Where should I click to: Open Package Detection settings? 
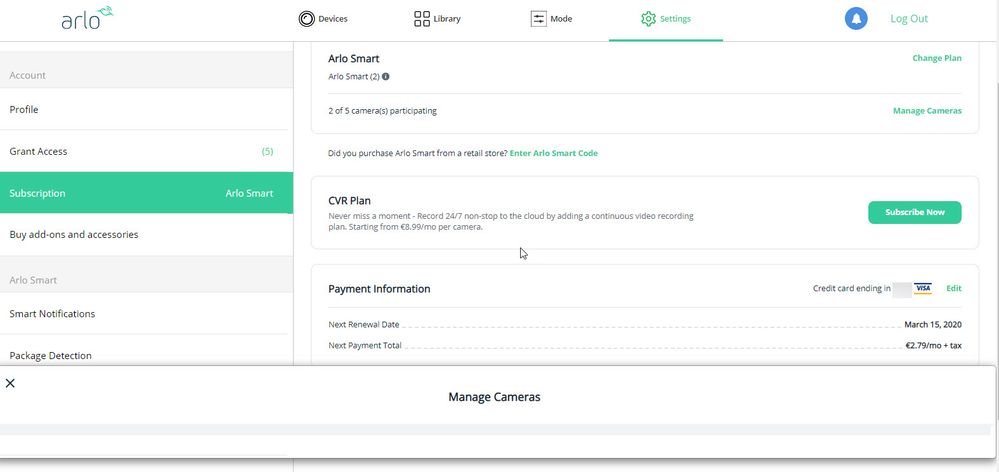pos(144,355)
